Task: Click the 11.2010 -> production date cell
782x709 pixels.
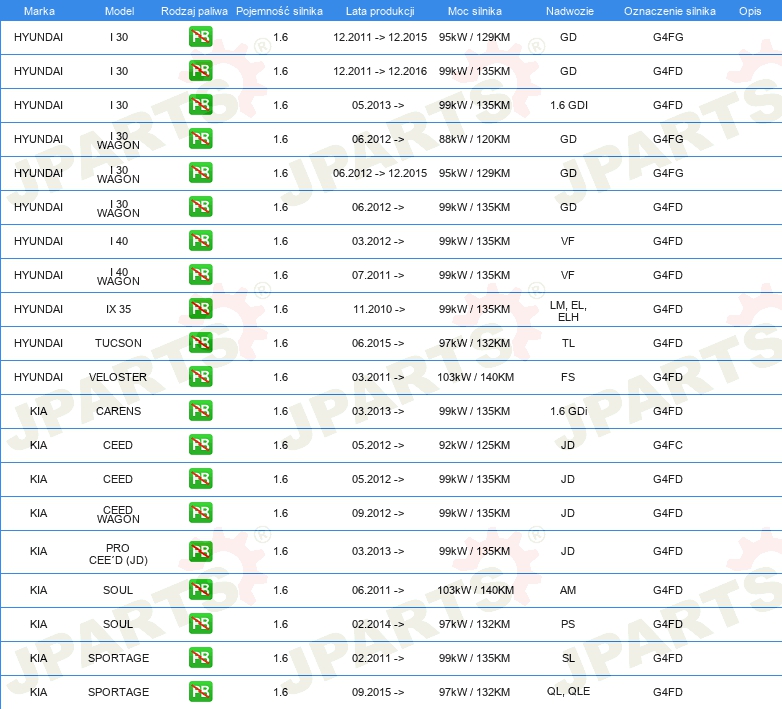Action: tap(379, 309)
